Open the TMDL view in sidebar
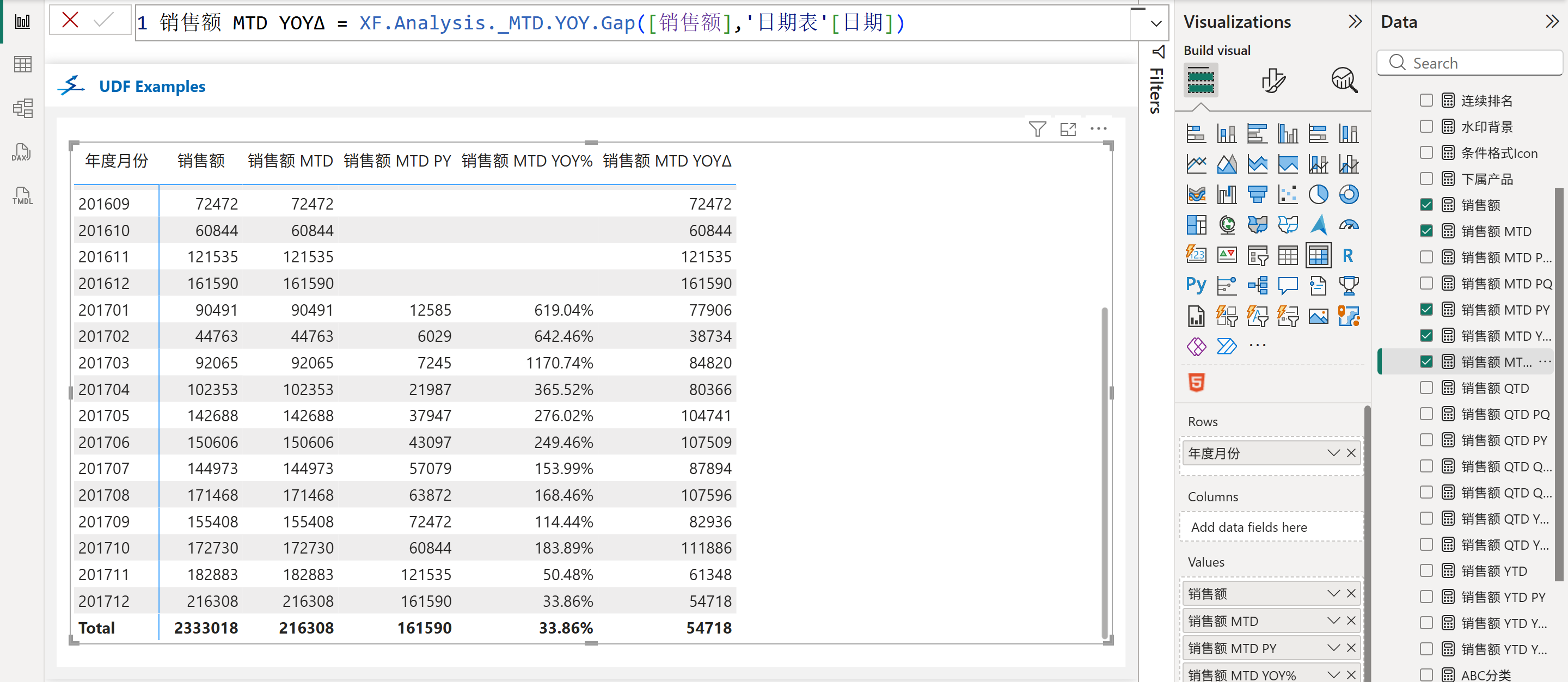The width and height of the screenshot is (1568, 682). [22, 196]
